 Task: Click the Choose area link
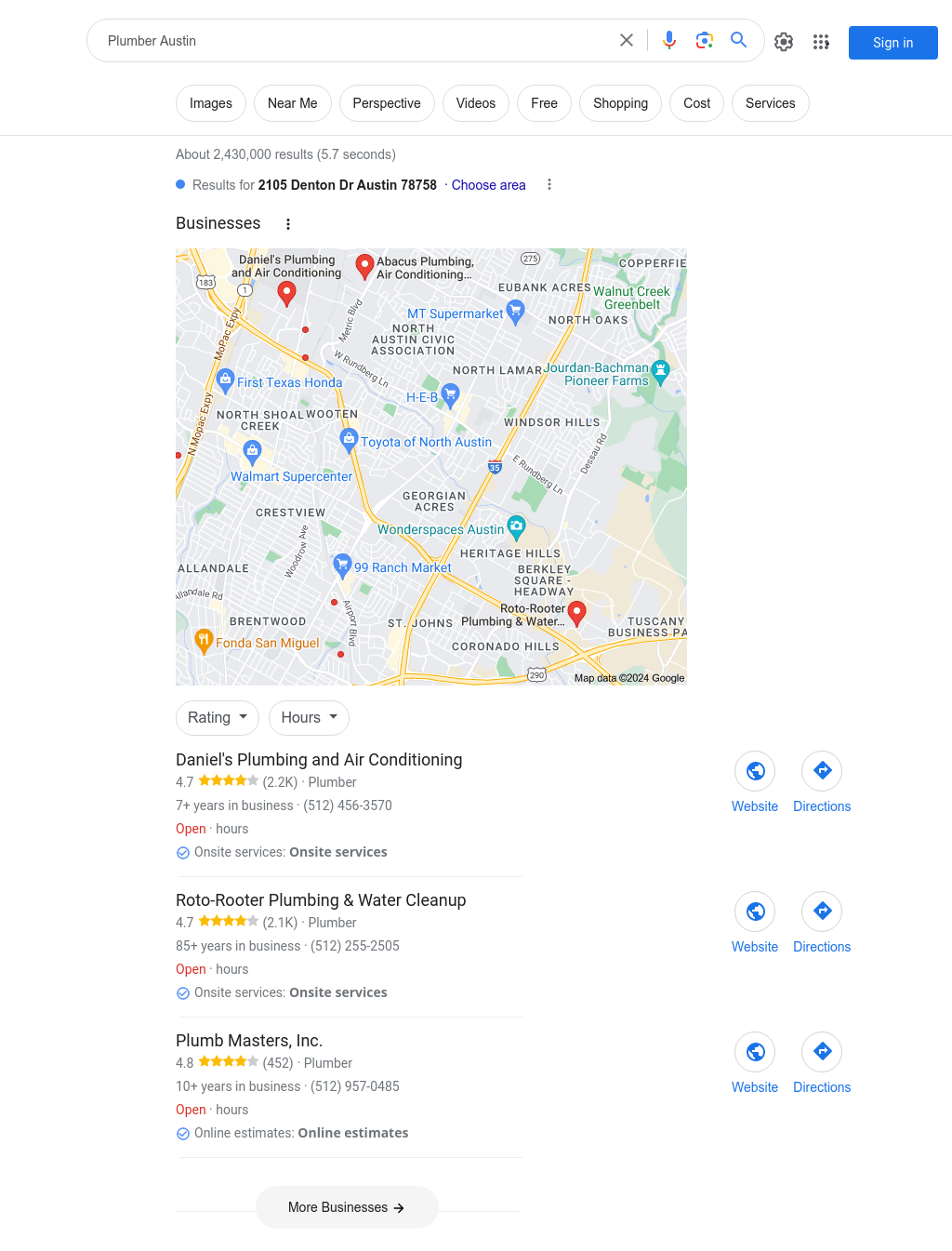tap(489, 185)
